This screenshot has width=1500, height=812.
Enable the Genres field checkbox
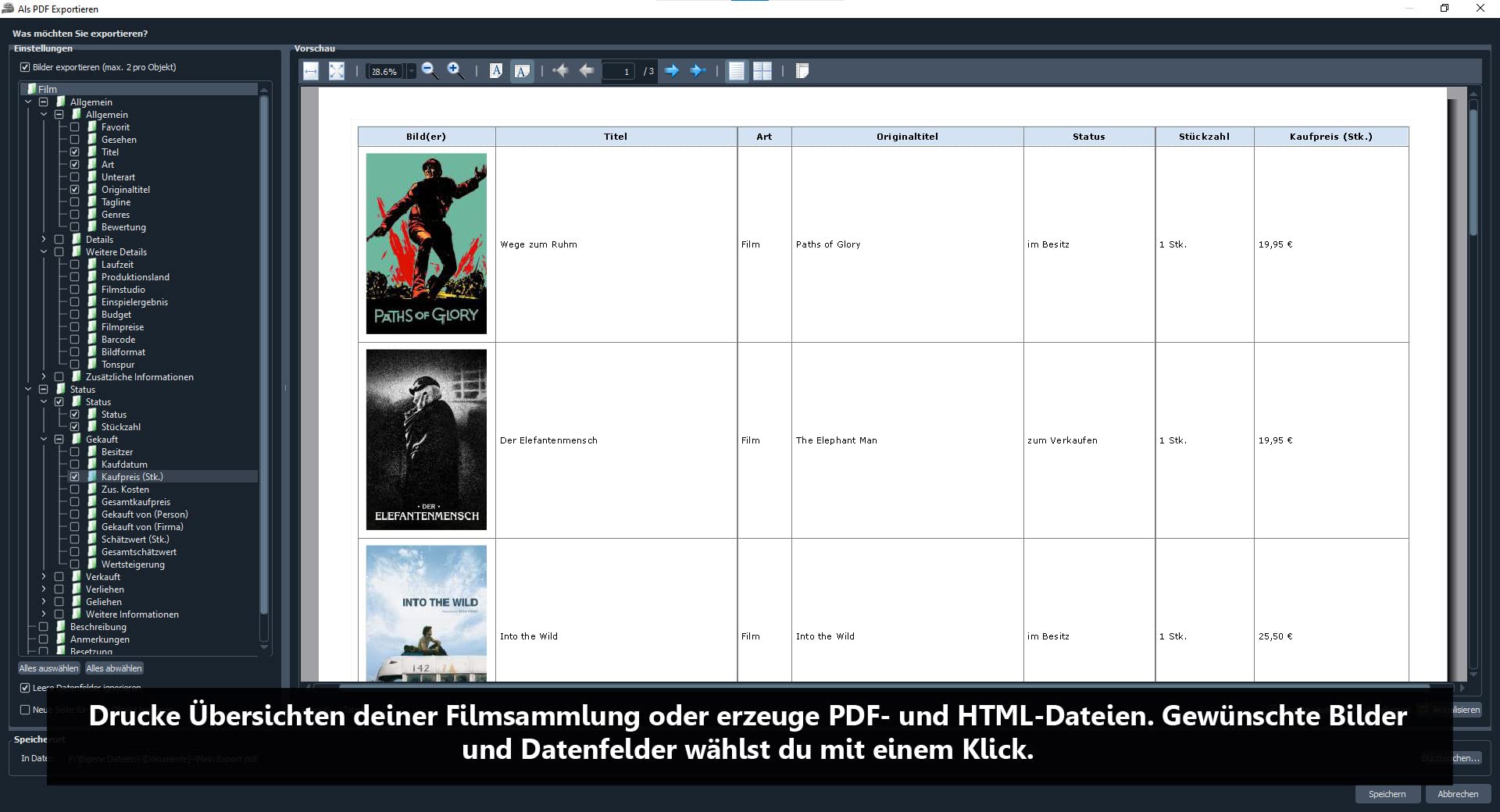click(75, 215)
